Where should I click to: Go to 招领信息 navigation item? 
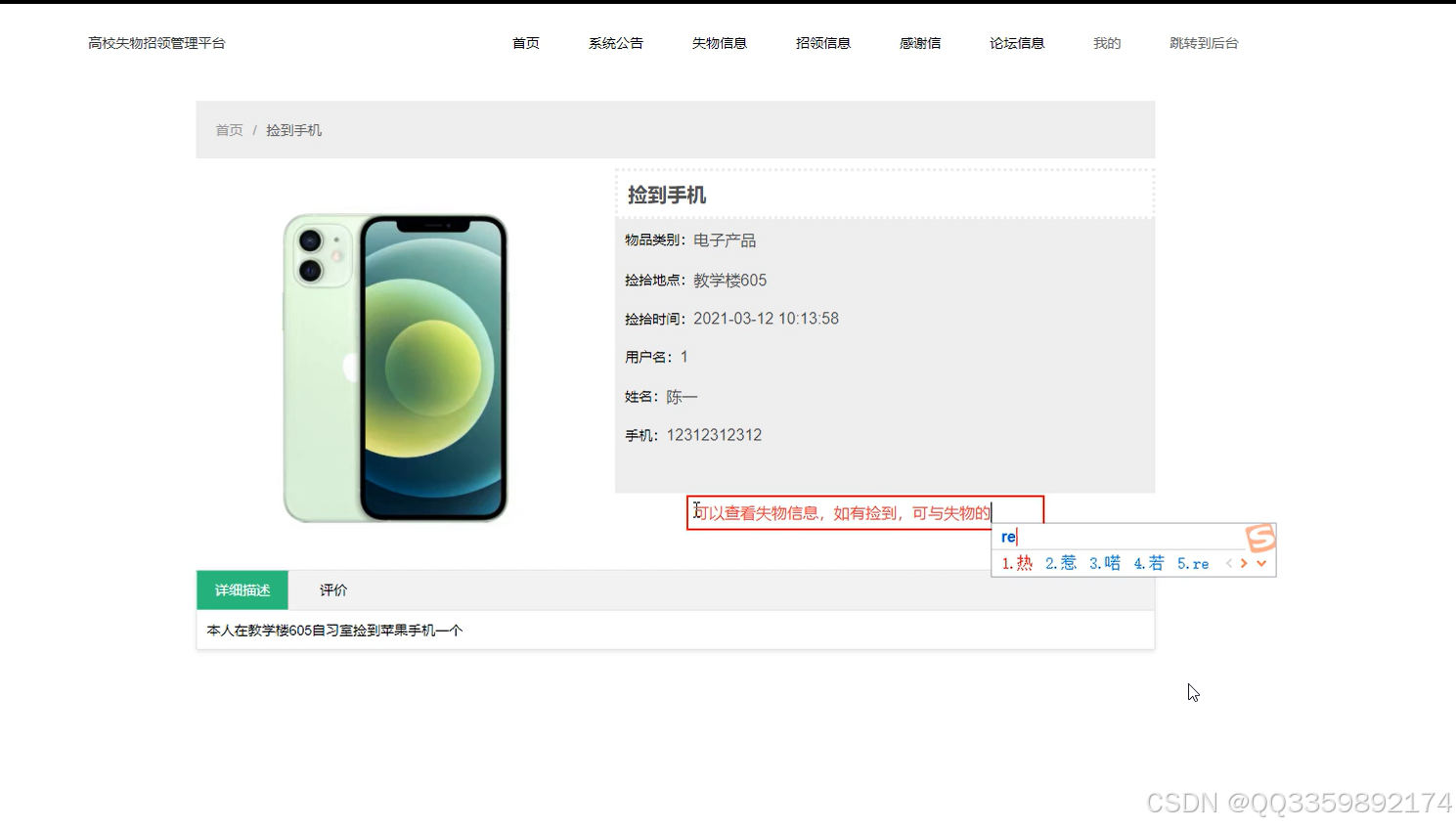pos(823,43)
